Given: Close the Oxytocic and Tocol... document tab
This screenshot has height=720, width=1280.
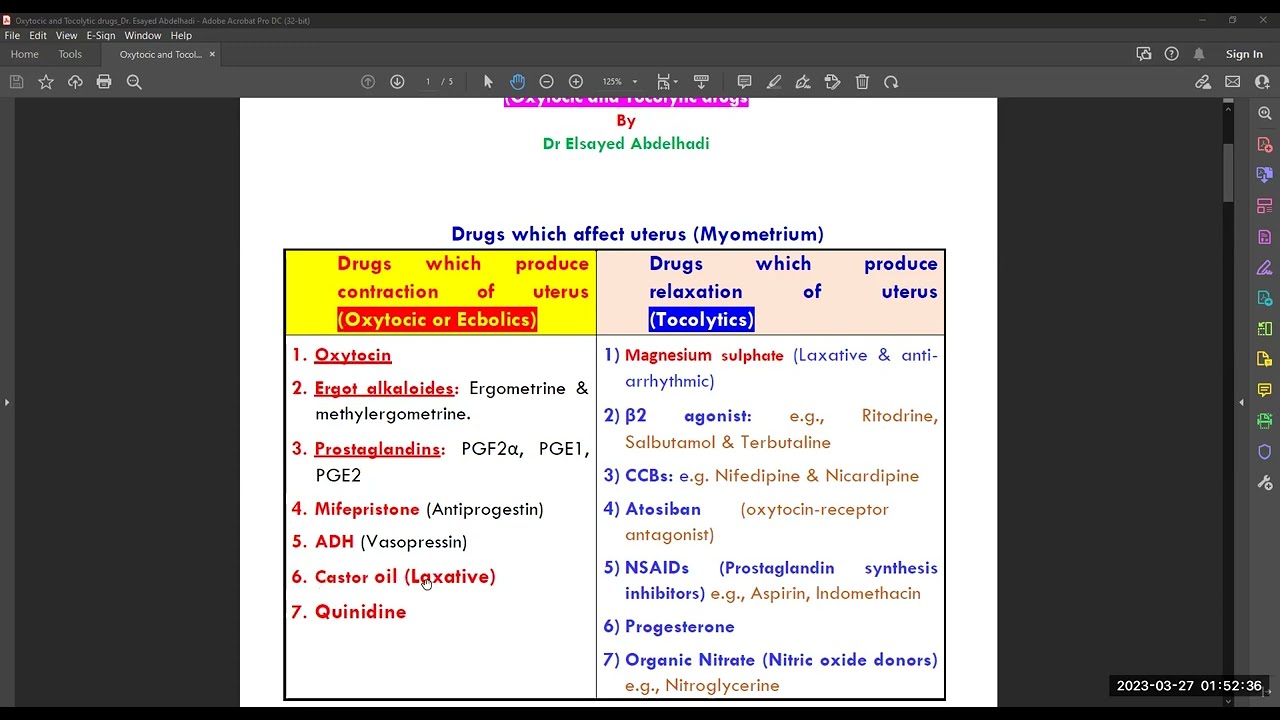Looking at the screenshot, I should tap(212, 54).
